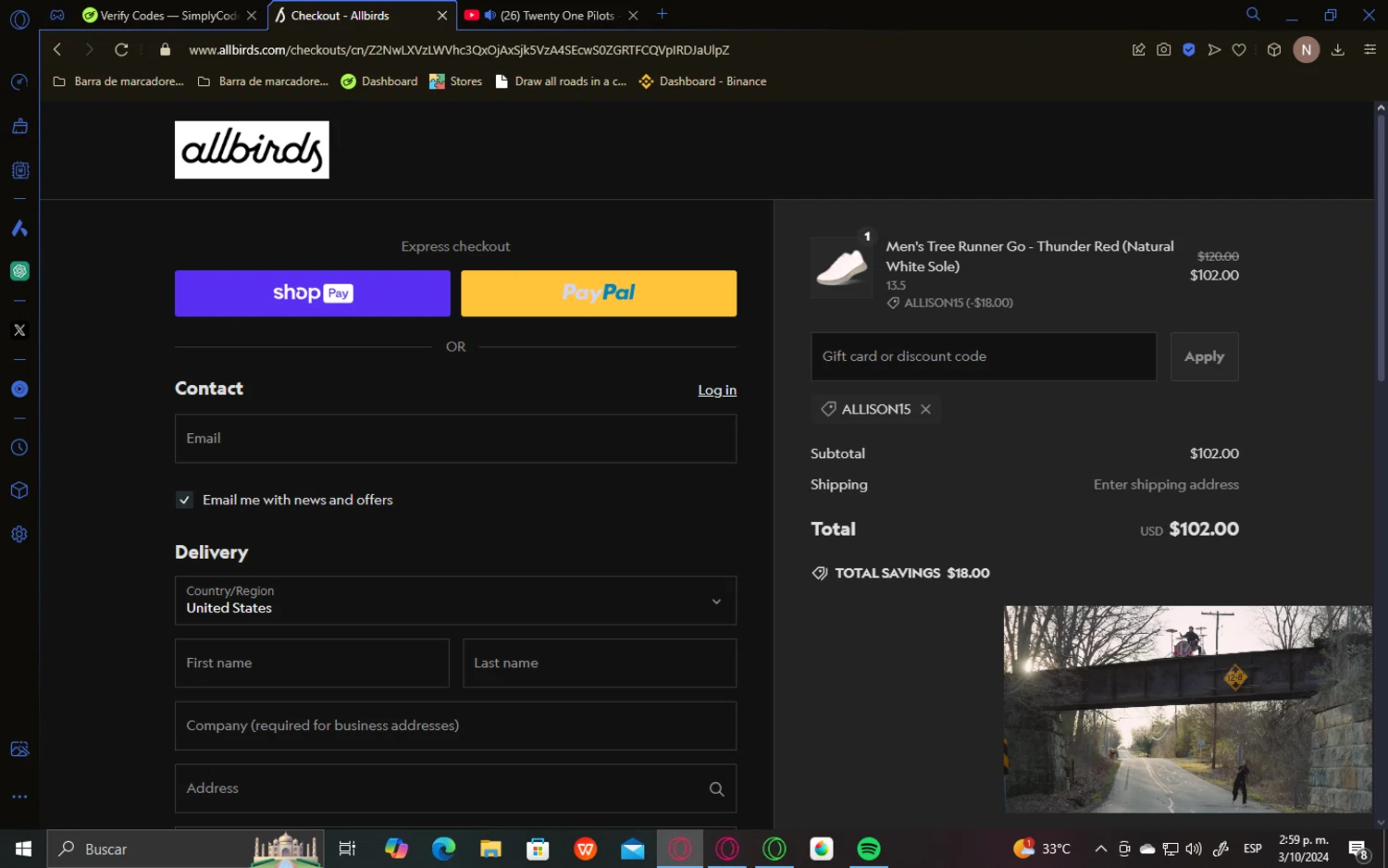
Task: Click the Tree Runner shoe thumbnail
Action: (842, 267)
